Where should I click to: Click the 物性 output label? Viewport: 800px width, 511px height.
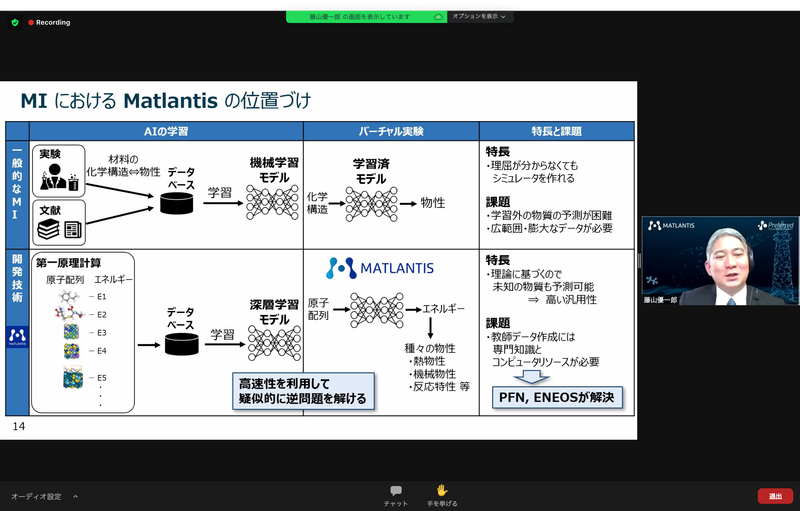coord(433,203)
